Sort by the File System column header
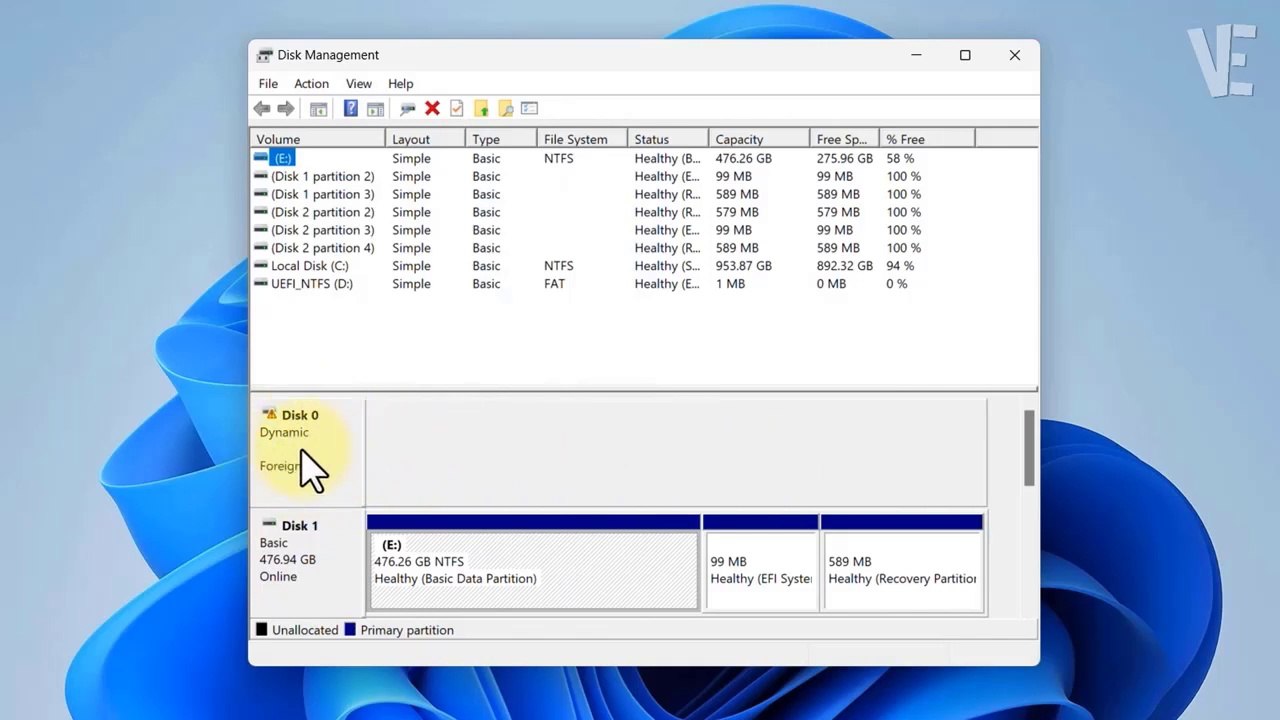The width and height of the screenshot is (1280, 720). [582, 139]
